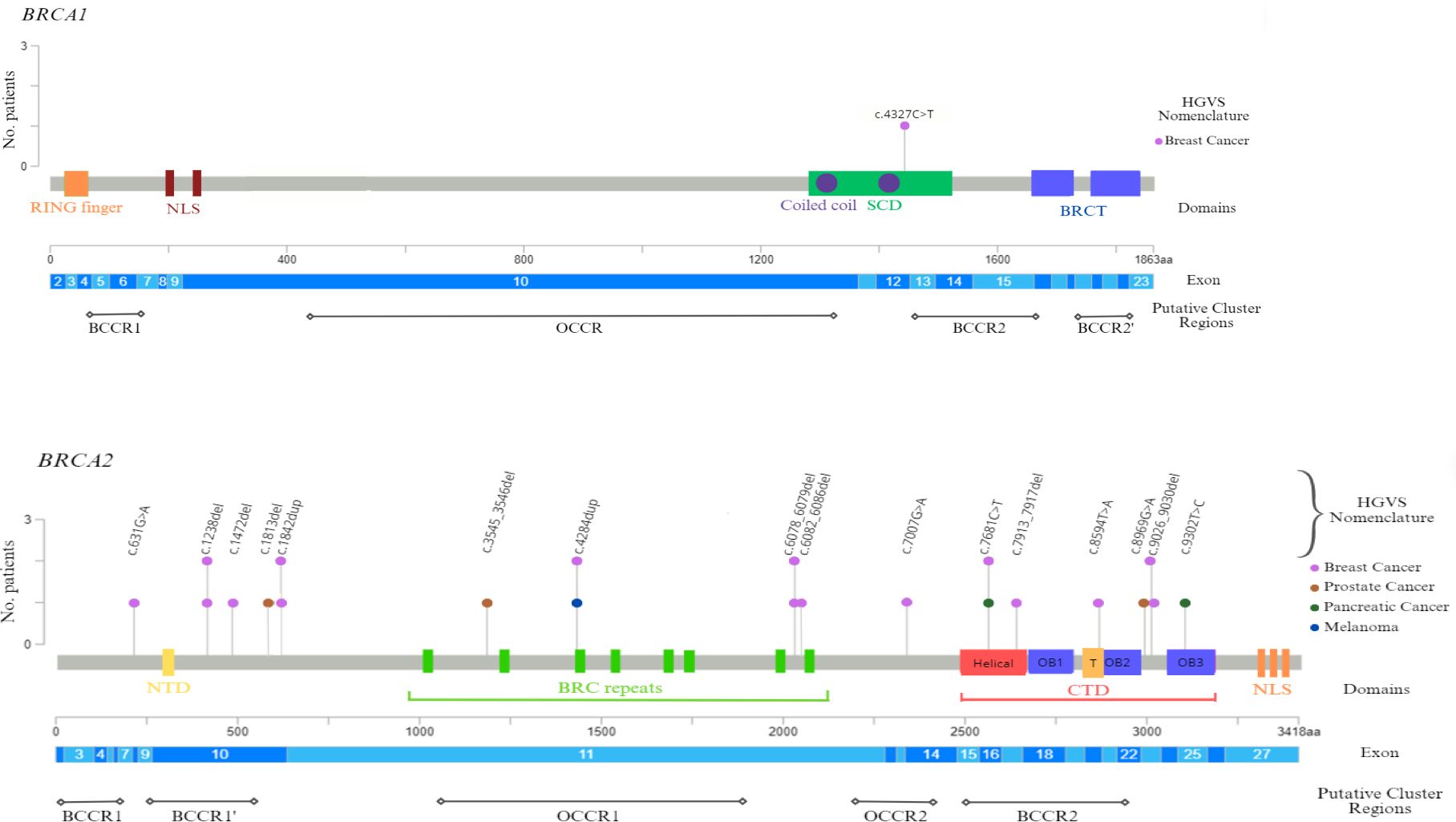Click the dark red NLS label in BRCA1
1456x822 pixels.
183,209
